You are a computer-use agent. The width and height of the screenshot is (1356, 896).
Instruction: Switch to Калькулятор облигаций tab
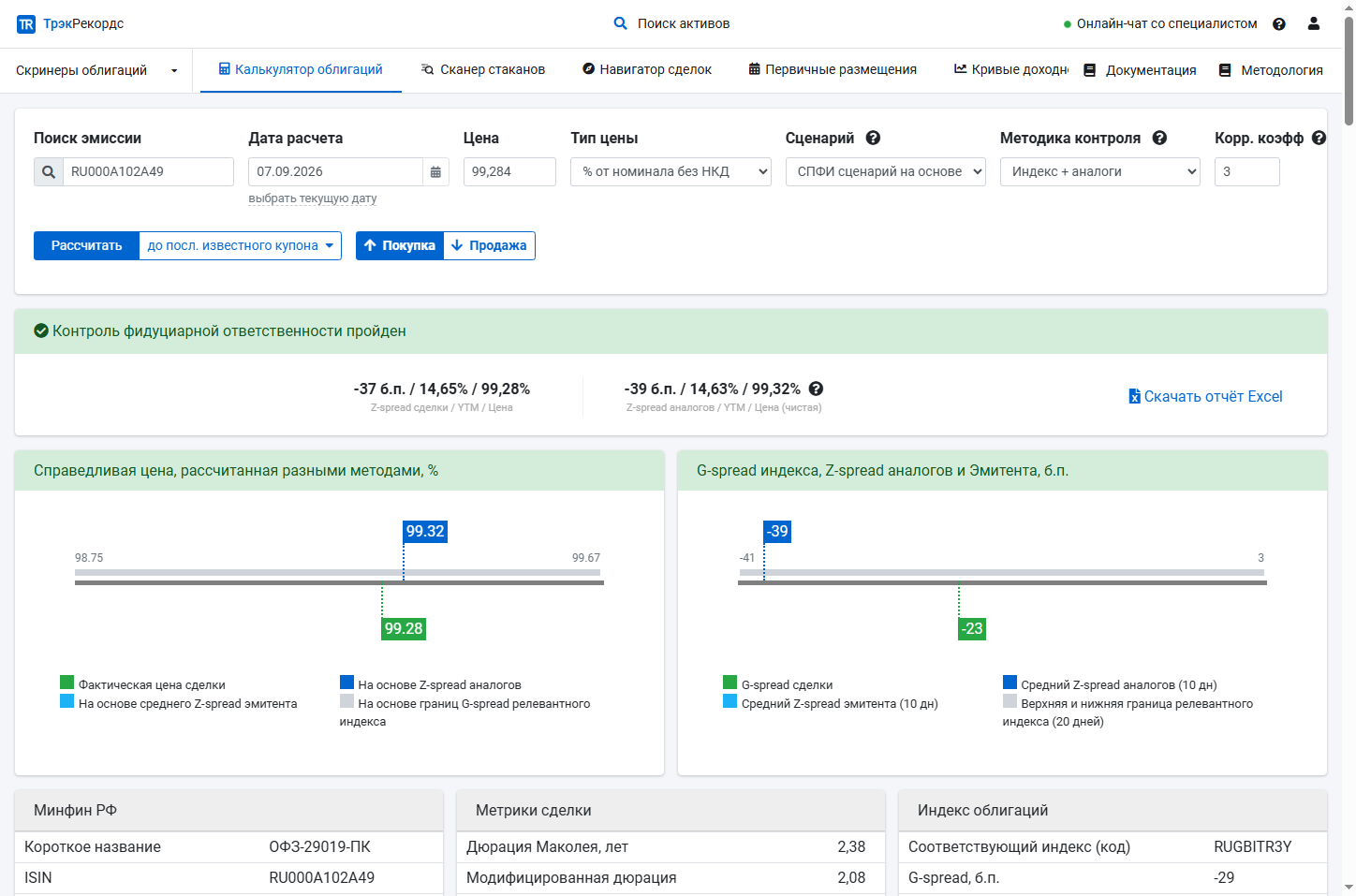tap(301, 69)
